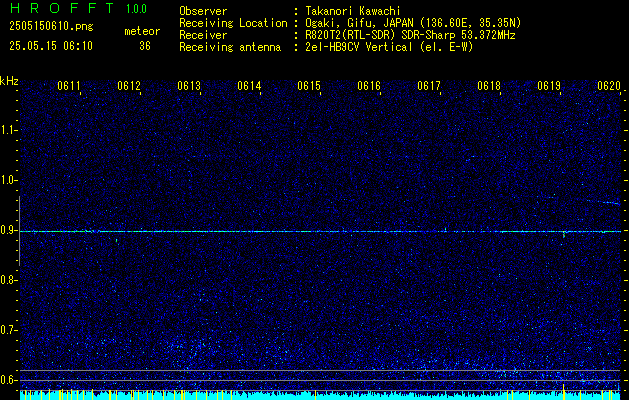Click the meteor count value 36
The image size is (629, 400).
pos(145,46)
